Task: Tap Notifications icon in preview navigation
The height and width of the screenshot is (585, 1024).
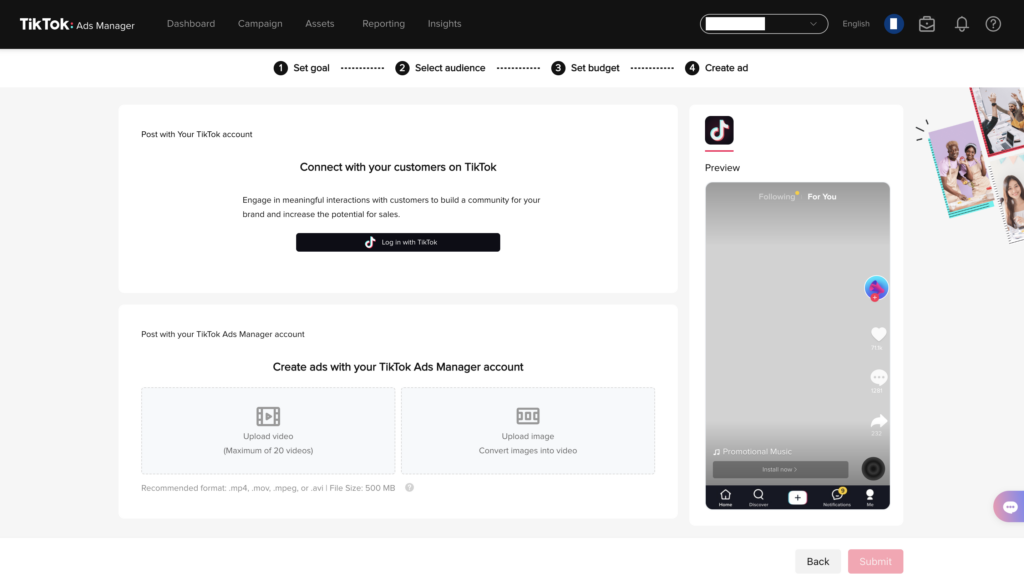Action: point(837,498)
